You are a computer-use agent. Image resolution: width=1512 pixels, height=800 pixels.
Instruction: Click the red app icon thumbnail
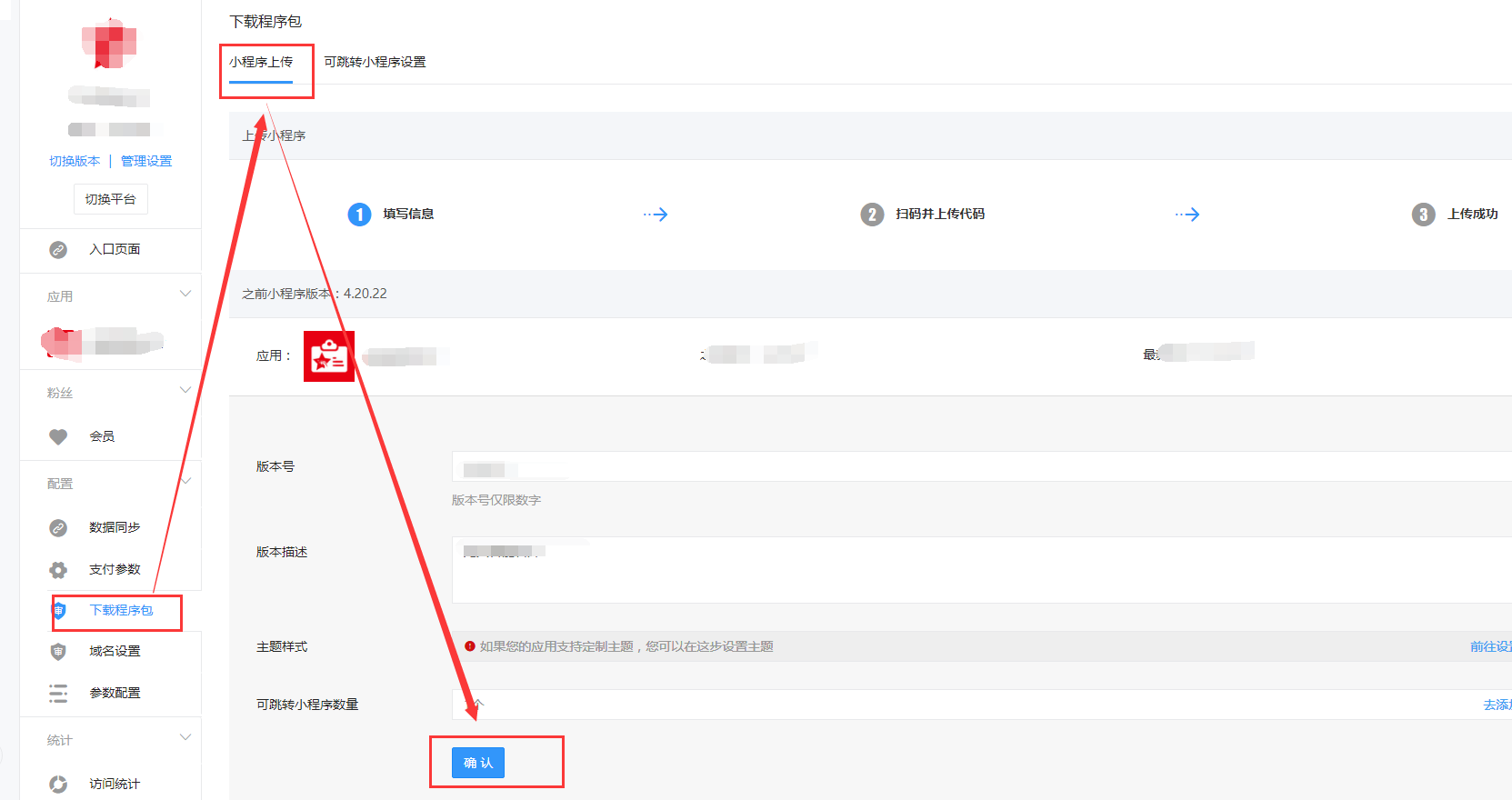coord(329,356)
